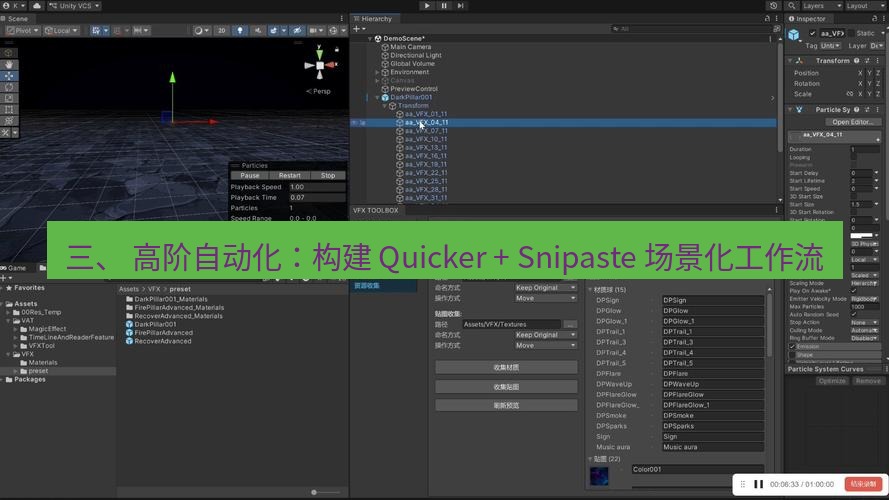Select the Rect tool
Image resolution: width=889 pixels, height=500 pixels.
click(x=9, y=109)
